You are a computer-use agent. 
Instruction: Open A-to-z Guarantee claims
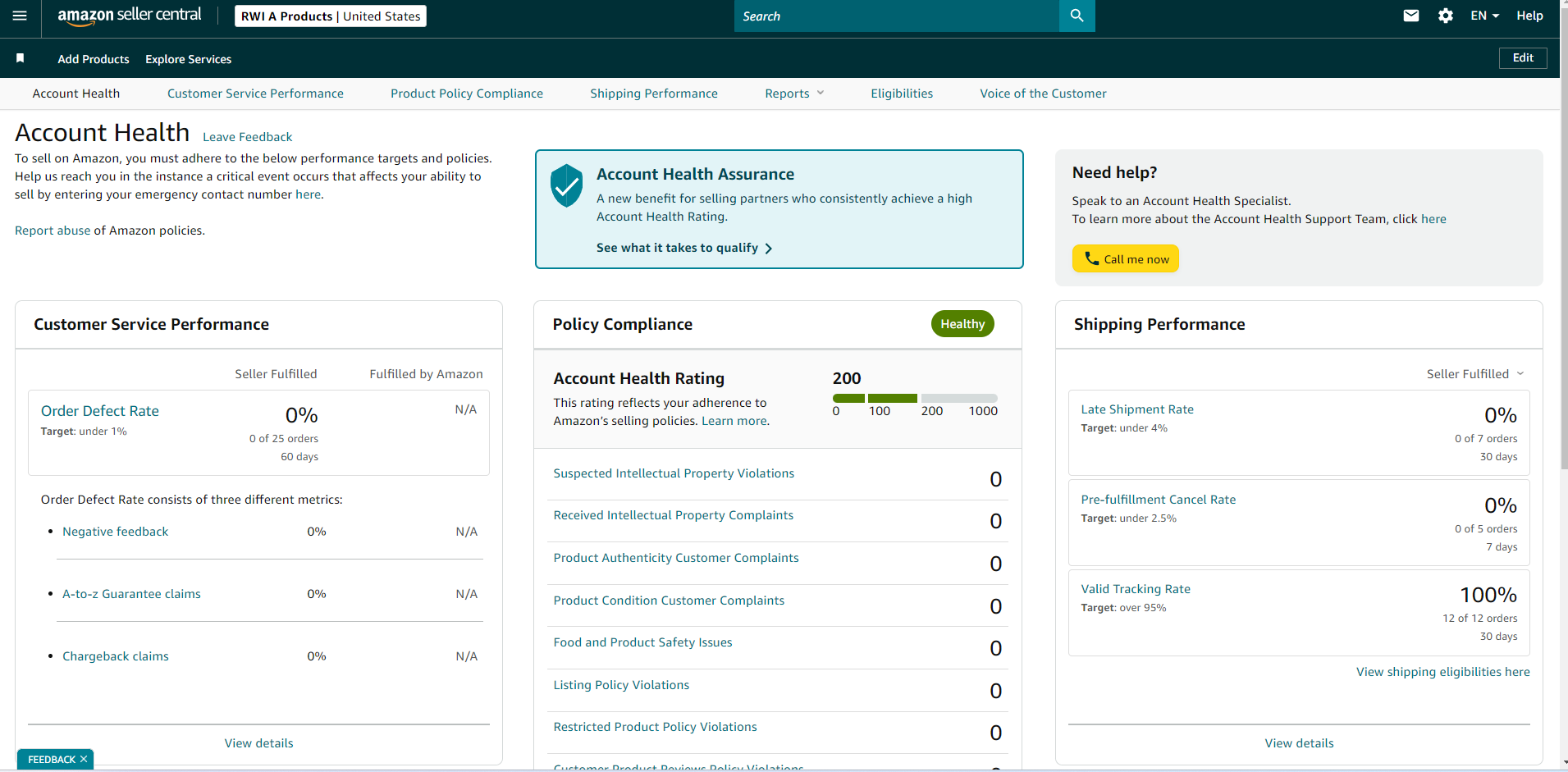pyautogui.click(x=131, y=594)
